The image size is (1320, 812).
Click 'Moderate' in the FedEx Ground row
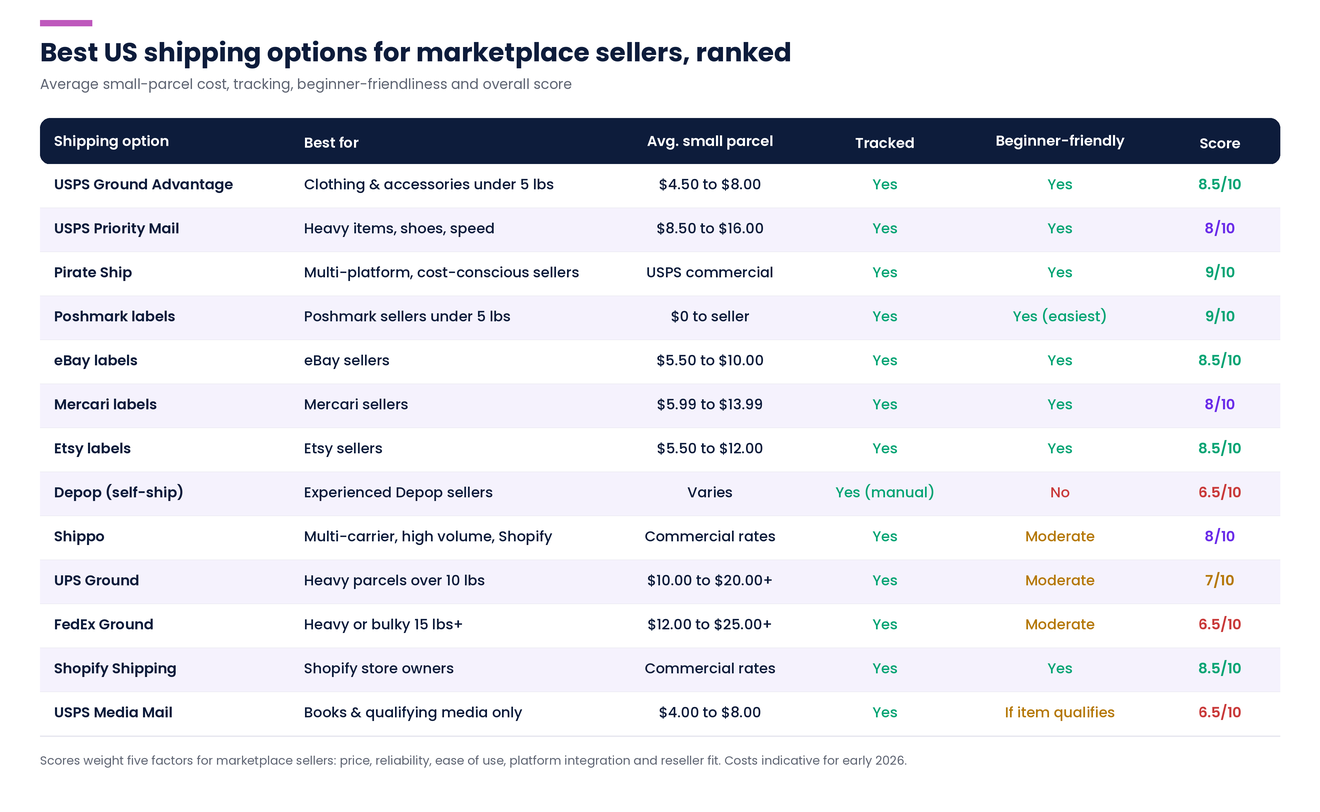1060,624
